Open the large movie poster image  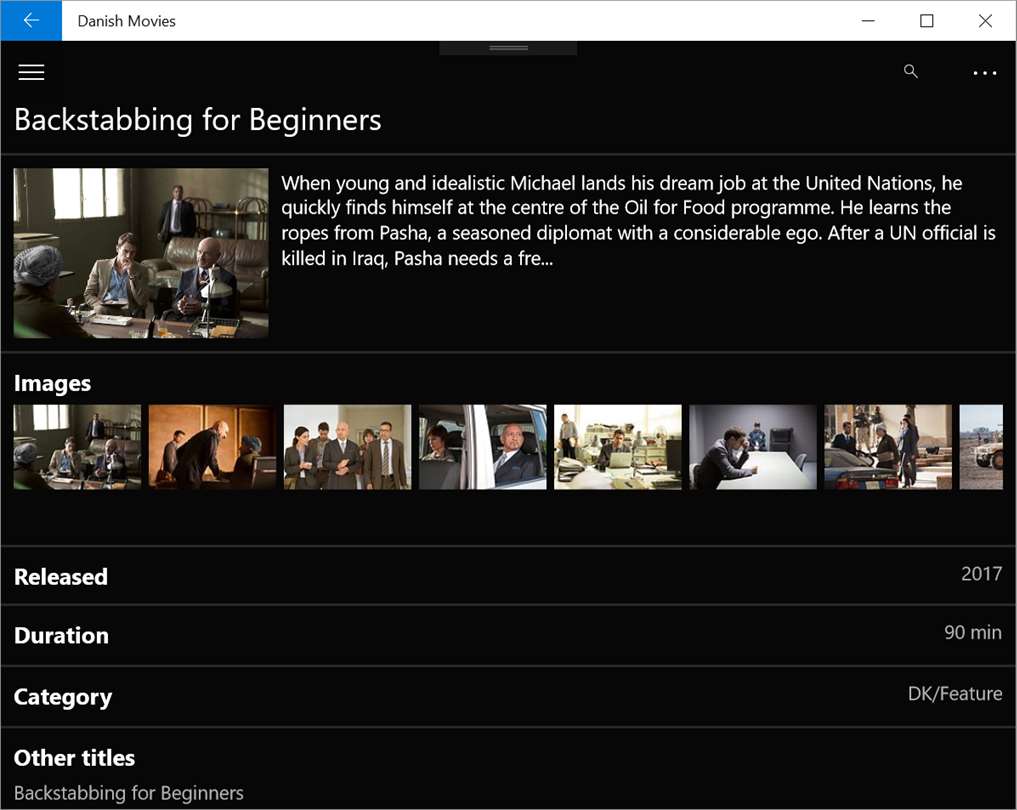(x=141, y=253)
